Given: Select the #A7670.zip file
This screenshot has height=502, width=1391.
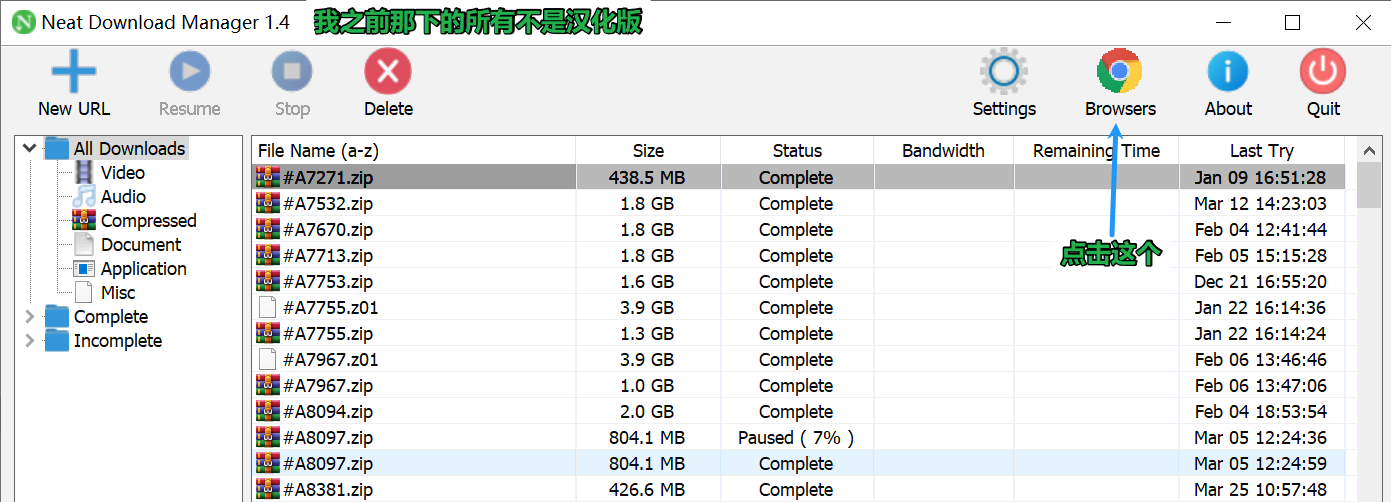Looking at the screenshot, I should click(328, 230).
